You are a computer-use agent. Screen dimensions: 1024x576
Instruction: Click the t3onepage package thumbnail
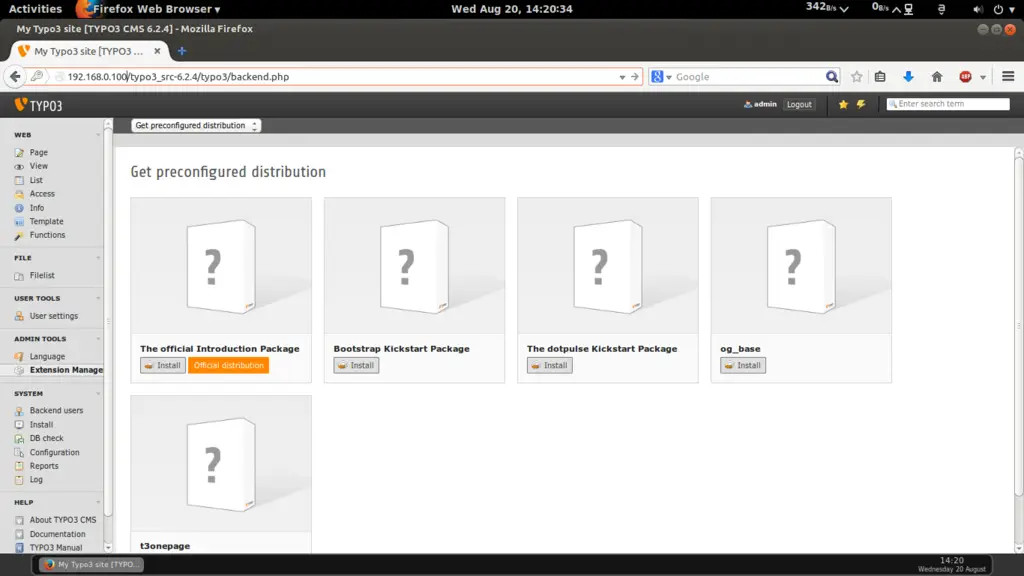pos(221,464)
